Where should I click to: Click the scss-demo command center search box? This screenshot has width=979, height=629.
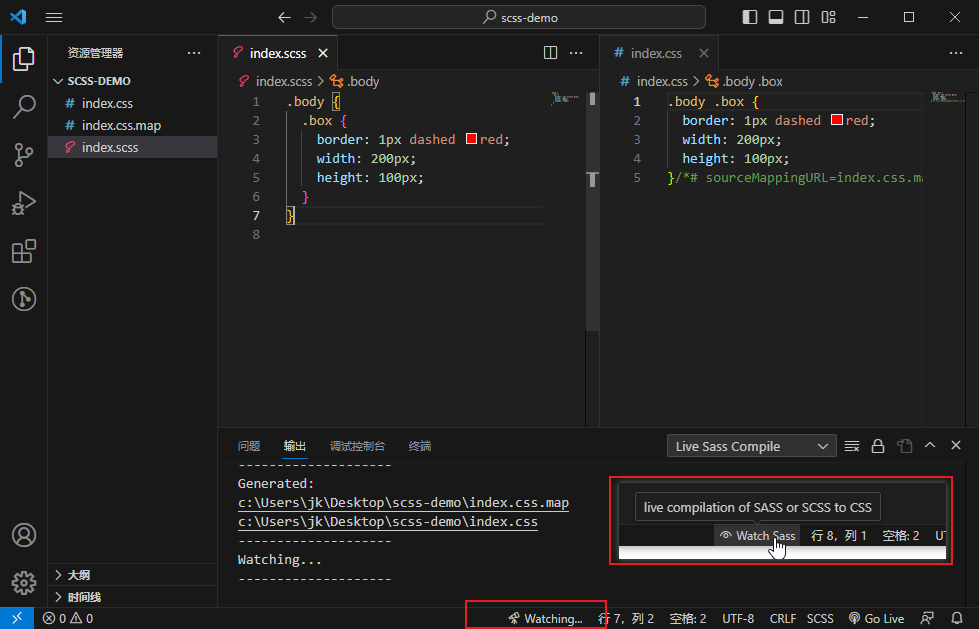click(x=519, y=17)
